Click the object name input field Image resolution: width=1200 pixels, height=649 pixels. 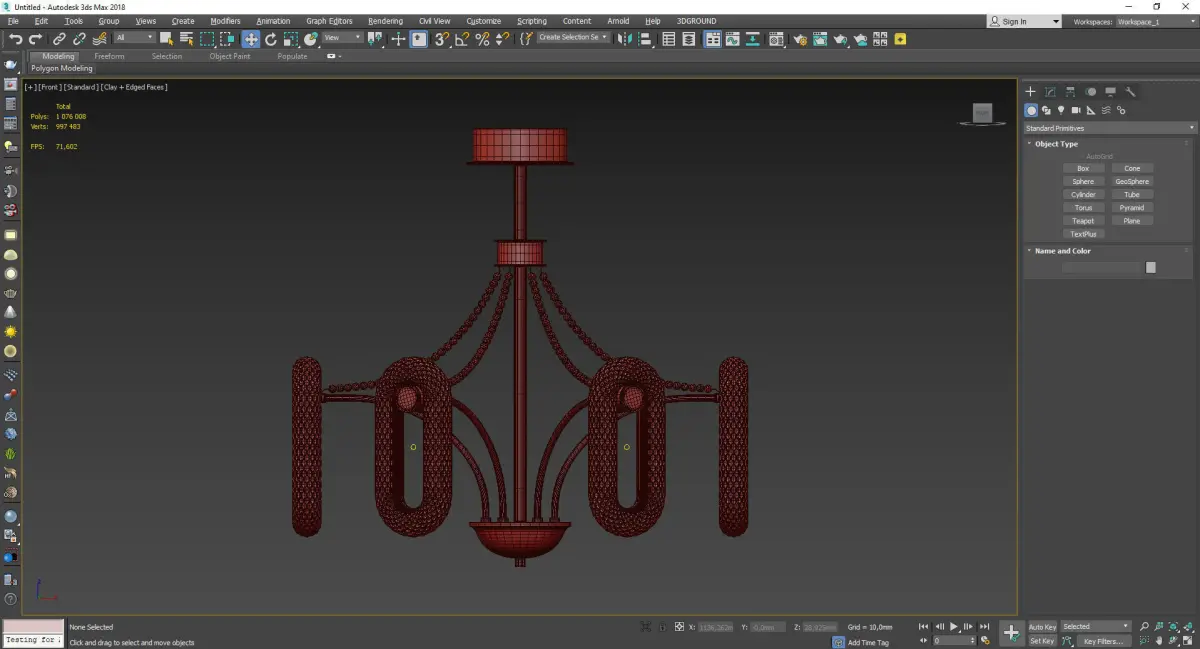pyautogui.click(x=1102, y=267)
